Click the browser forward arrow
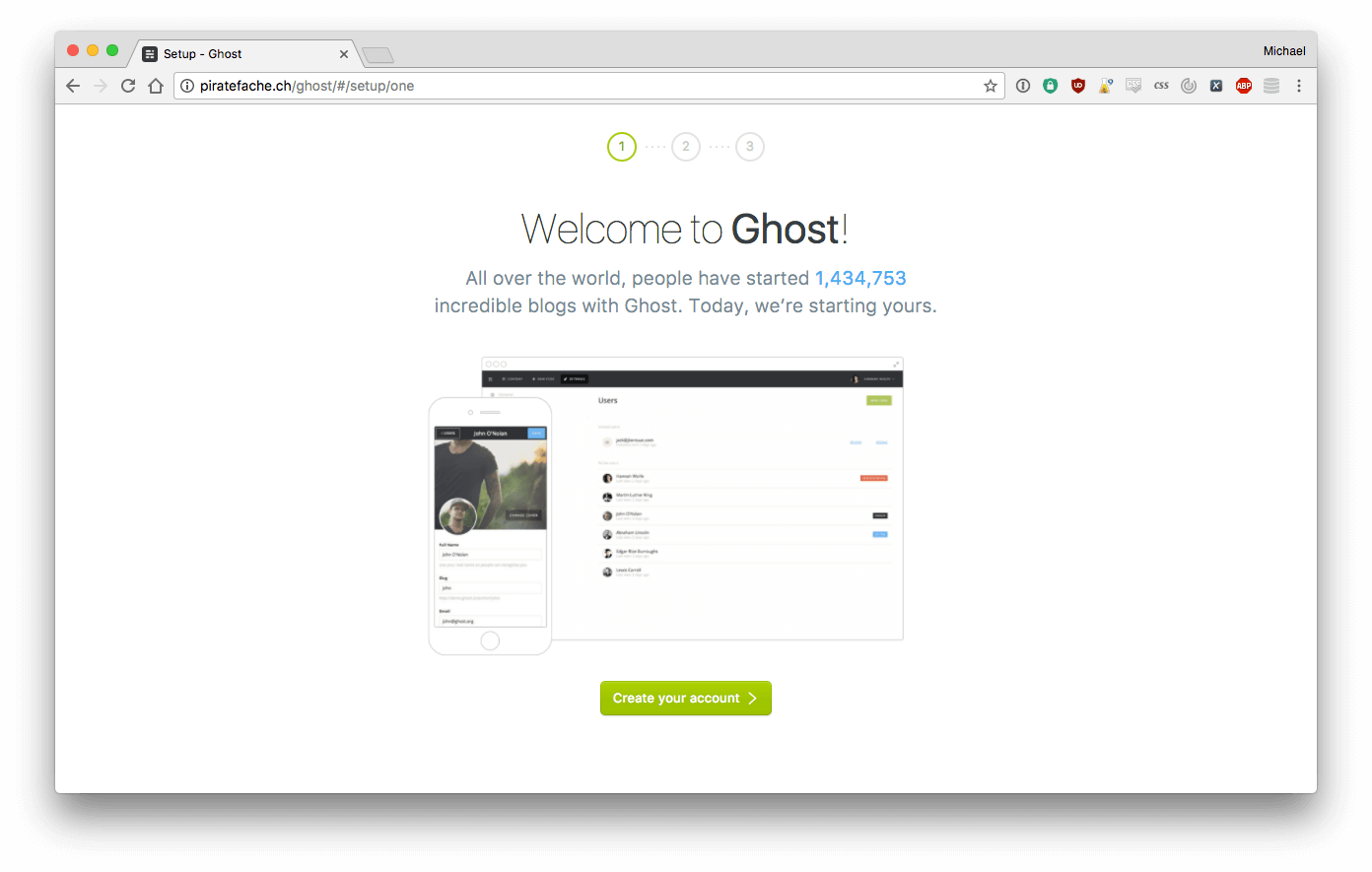The height and width of the screenshot is (872, 1372). [x=101, y=86]
